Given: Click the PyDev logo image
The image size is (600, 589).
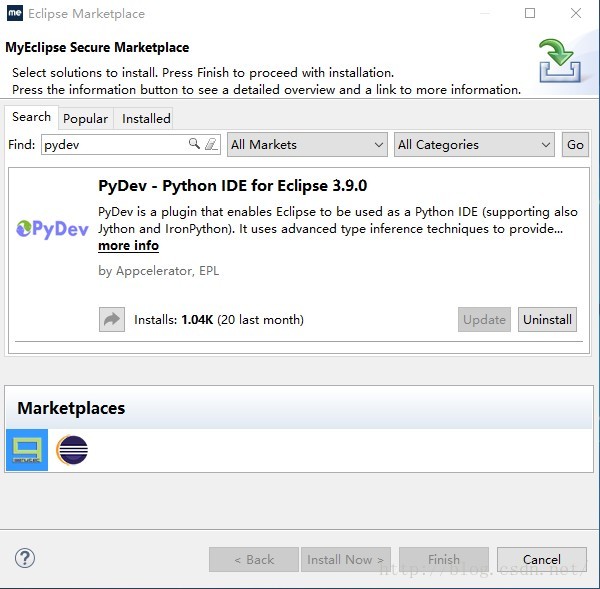Looking at the screenshot, I should click(x=52, y=229).
